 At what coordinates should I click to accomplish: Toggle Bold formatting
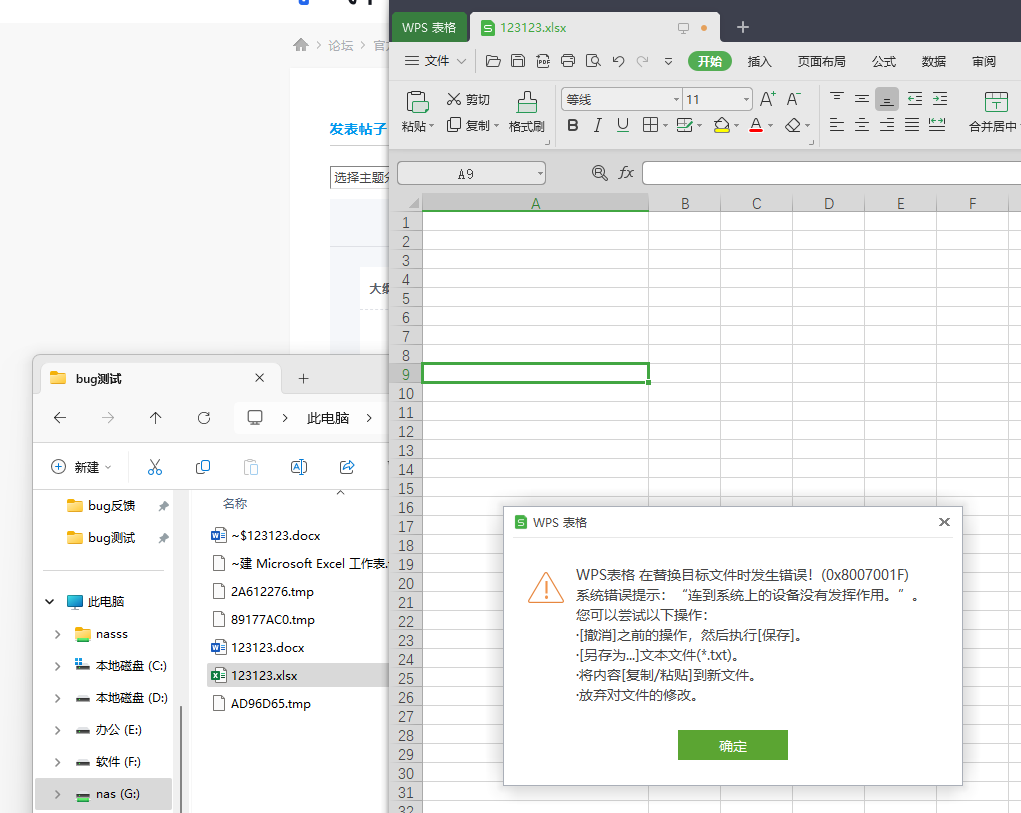pyautogui.click(x=573, y=125)
